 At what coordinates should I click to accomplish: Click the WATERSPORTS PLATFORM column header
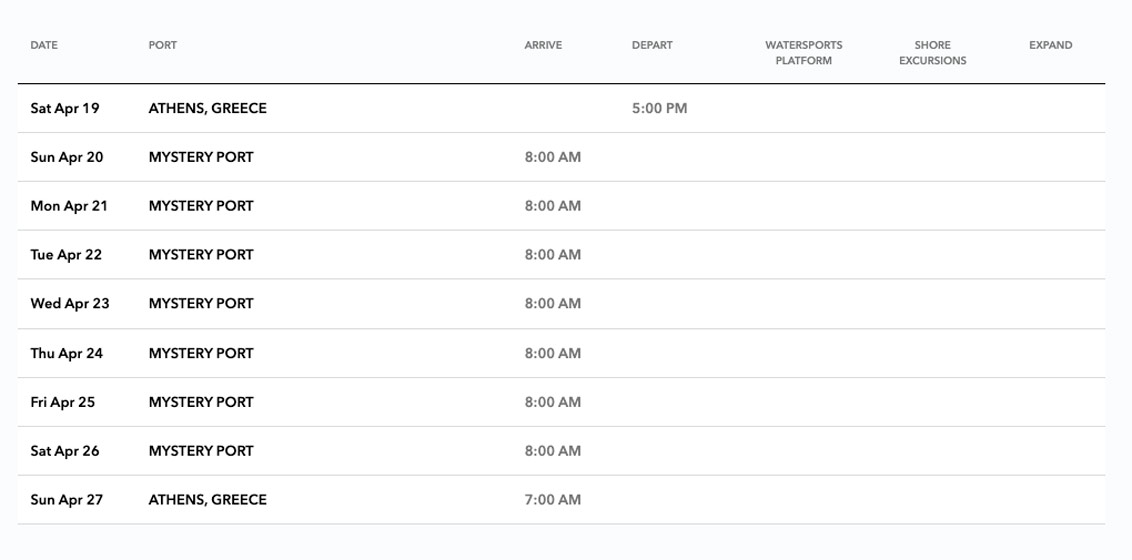coord(803,53)
